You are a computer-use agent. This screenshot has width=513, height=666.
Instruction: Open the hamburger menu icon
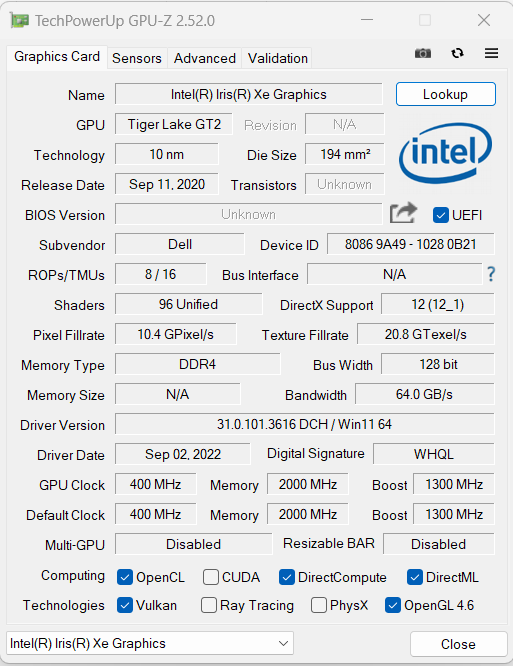(491, 53)
